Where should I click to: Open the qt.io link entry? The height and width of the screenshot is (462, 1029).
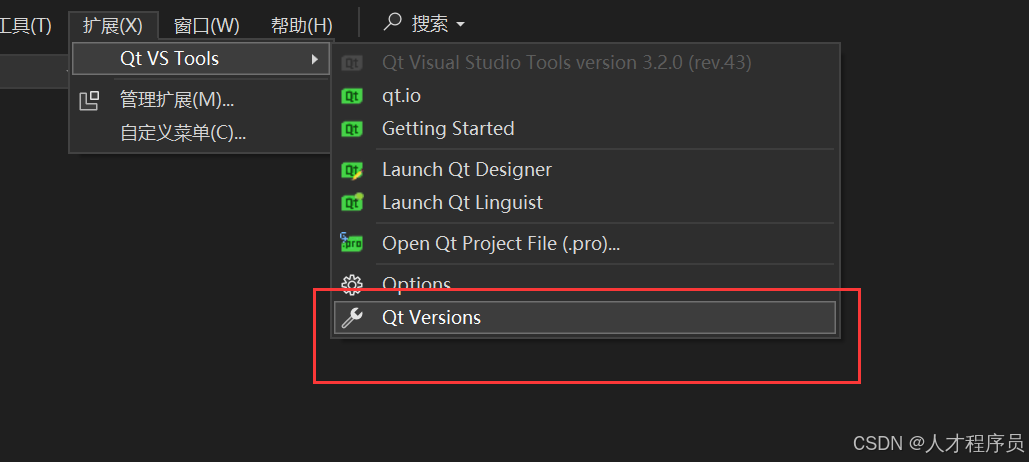[402, 96]
